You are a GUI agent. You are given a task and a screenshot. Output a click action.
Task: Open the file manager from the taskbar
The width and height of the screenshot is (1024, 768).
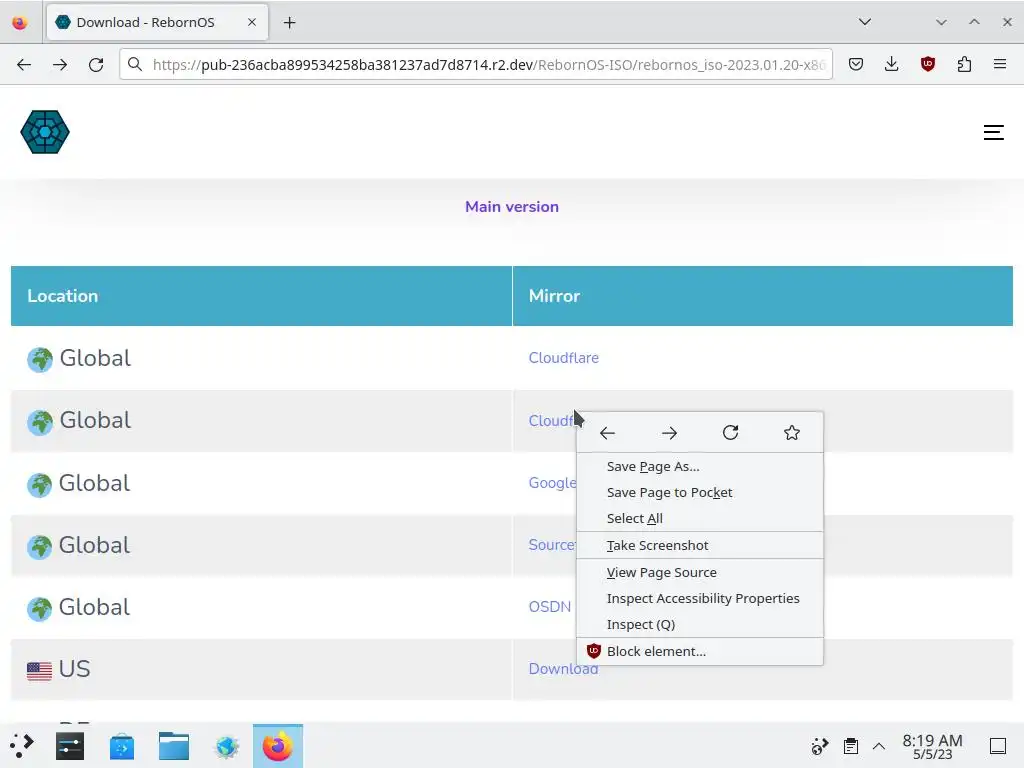(174, 746)
